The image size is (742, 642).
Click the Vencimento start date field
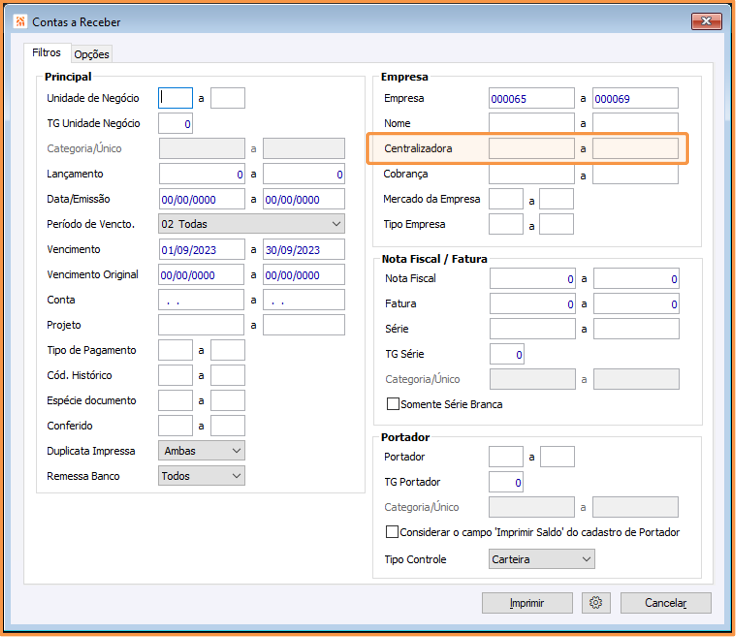click(x=201, y=249)
